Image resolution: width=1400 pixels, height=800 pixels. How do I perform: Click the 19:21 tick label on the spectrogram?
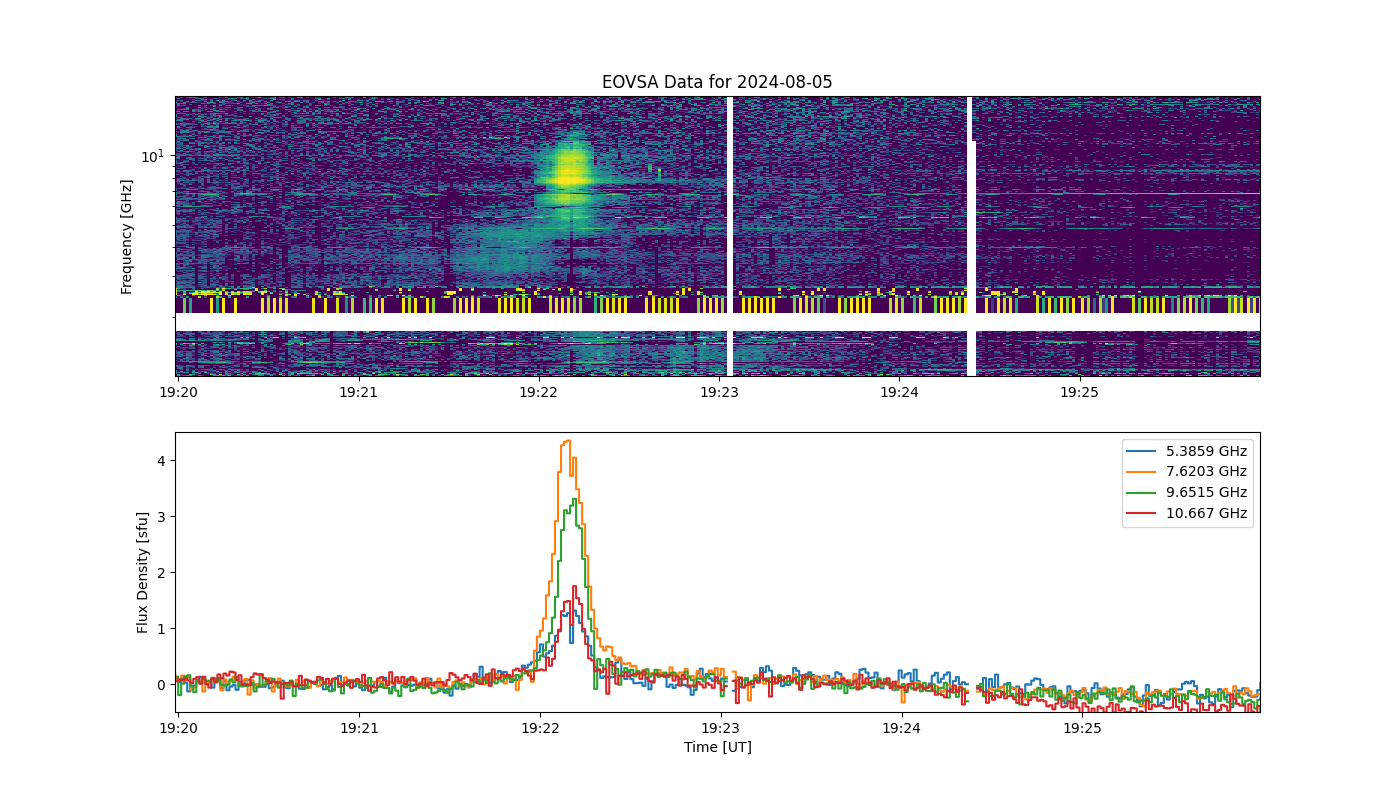coord(358,392)
